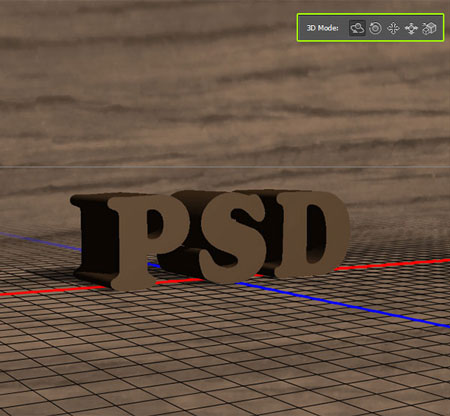Select the Scale 3D Object mode icon
Screen dimensions: 450x416
[x=429, y=28]
